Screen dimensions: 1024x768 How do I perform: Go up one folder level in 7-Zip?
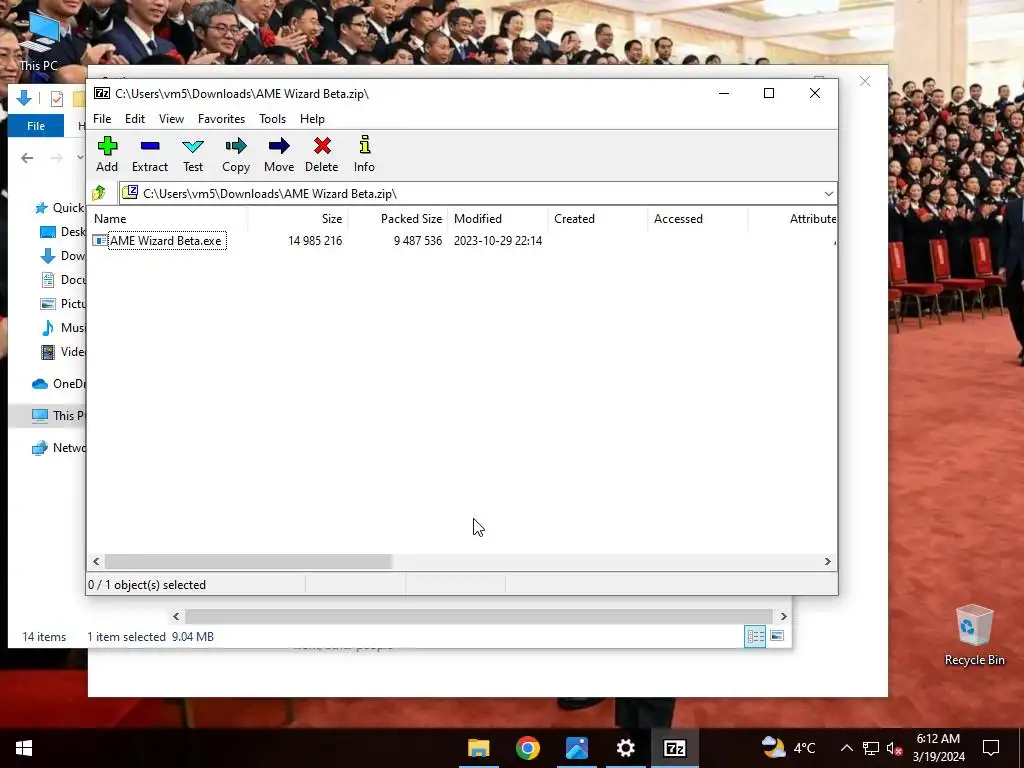pyautogui.click(x=99, y=193)
